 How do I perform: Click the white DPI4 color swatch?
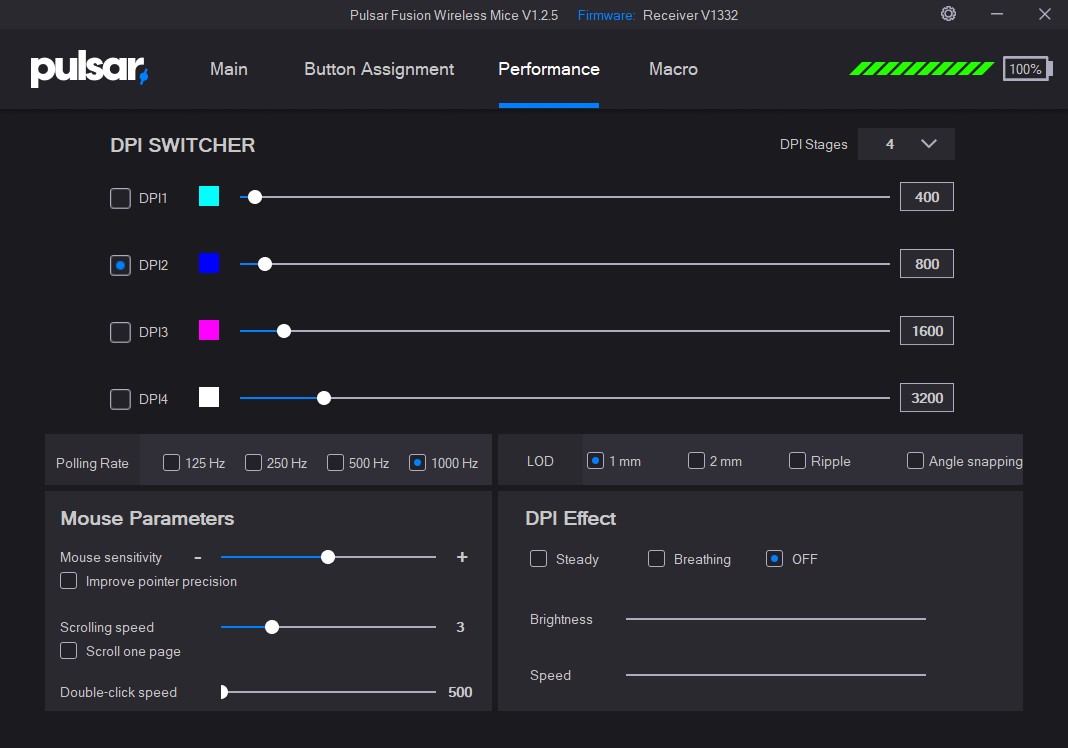pyautogui.click(x=209, y=397)
